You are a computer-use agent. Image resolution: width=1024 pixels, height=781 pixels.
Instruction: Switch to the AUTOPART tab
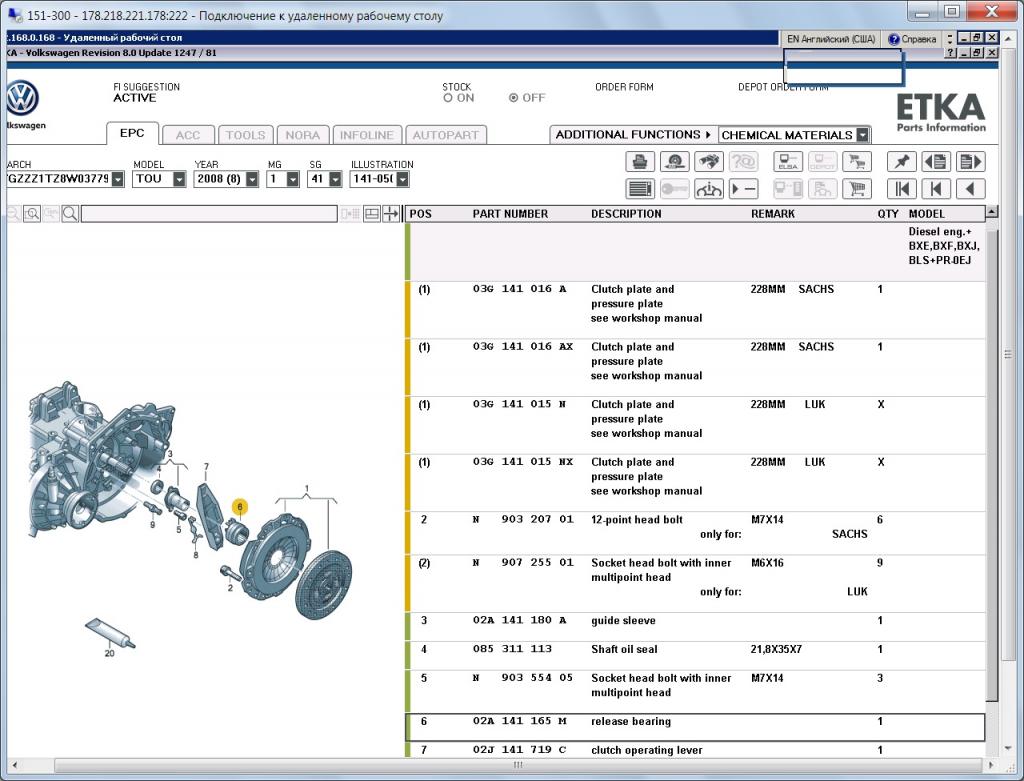pos(445,135)
